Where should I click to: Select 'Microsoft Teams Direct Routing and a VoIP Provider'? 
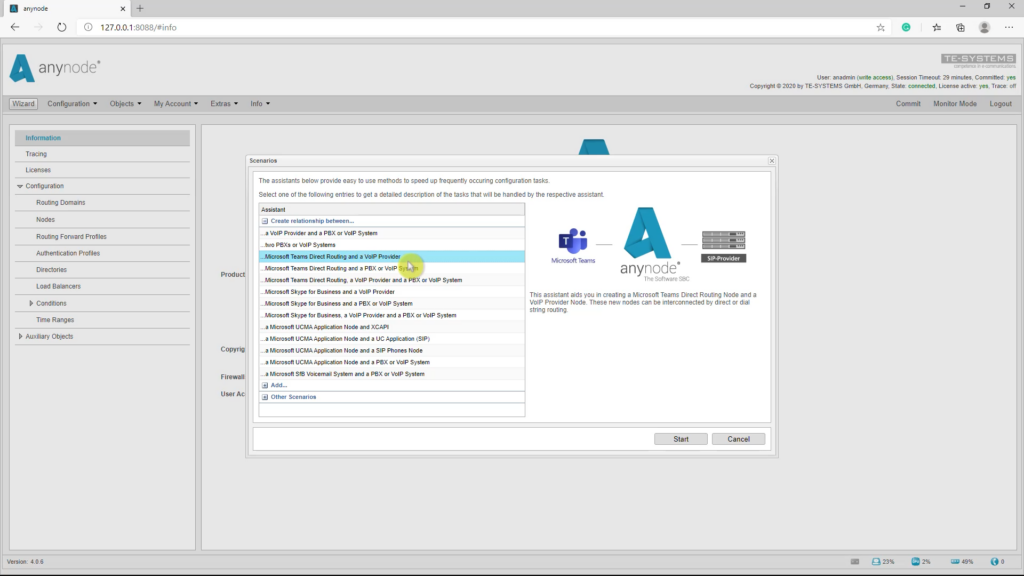click(392, 257)
